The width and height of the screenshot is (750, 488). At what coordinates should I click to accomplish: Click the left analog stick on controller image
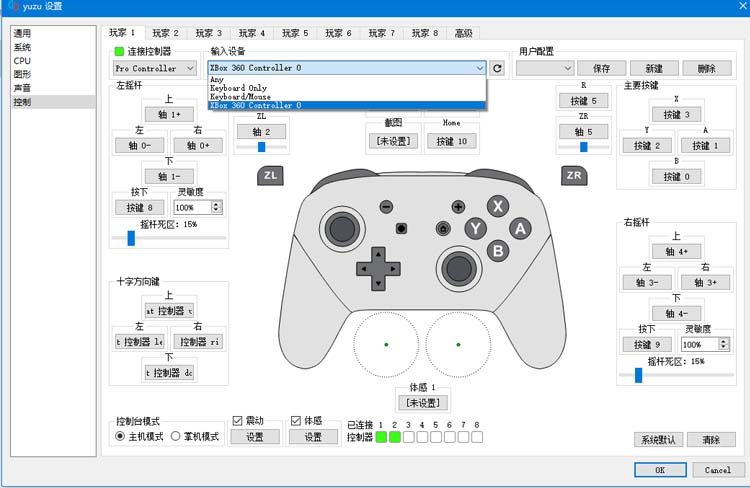coord(340,226)
